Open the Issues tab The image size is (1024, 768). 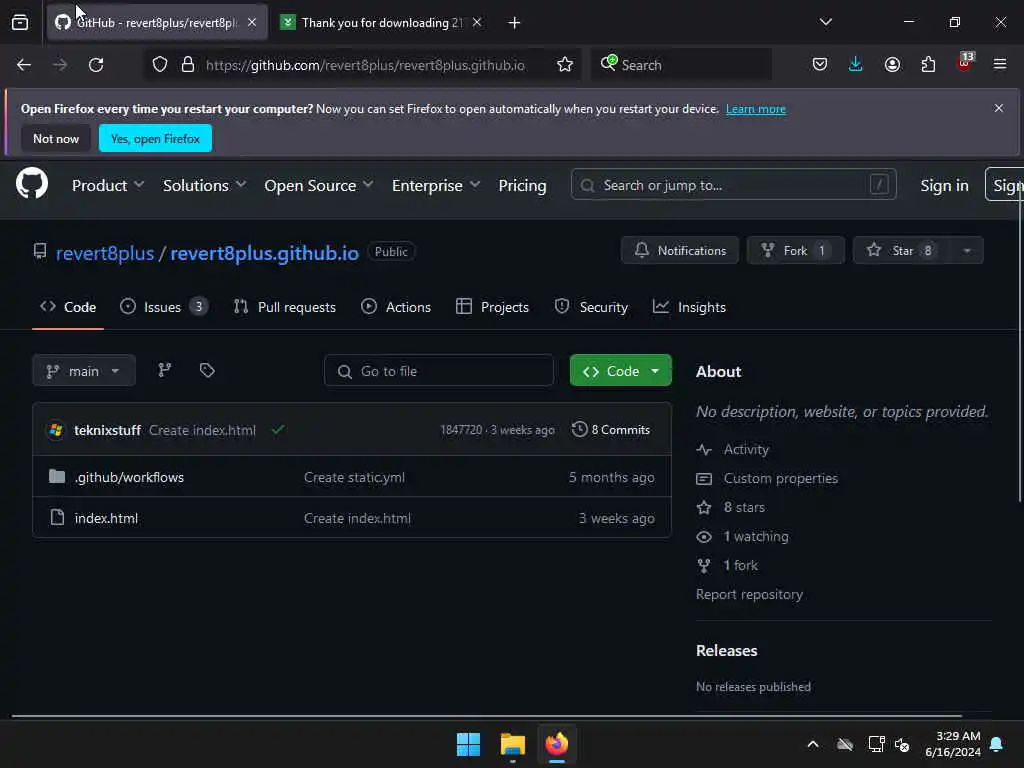click(164, 307)
